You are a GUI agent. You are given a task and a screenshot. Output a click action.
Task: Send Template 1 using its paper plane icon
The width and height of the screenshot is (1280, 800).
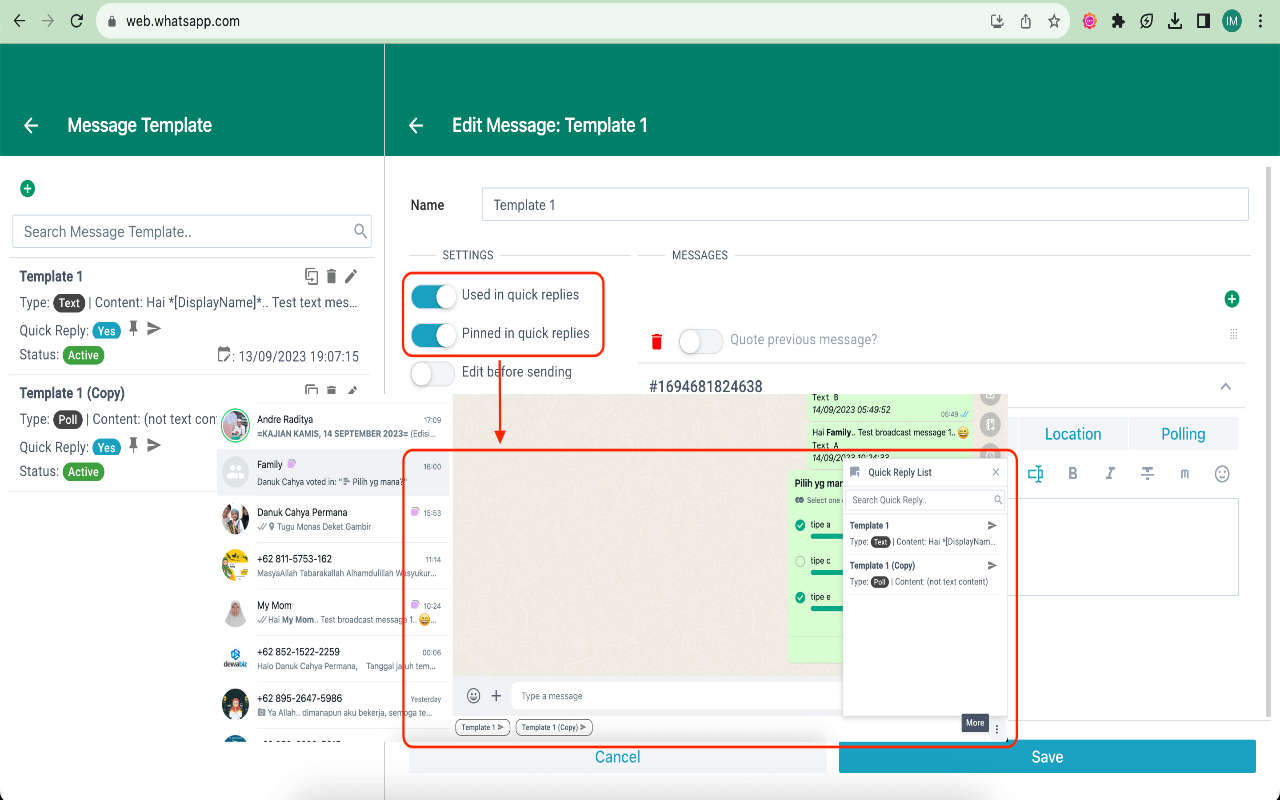coord(154,328)
